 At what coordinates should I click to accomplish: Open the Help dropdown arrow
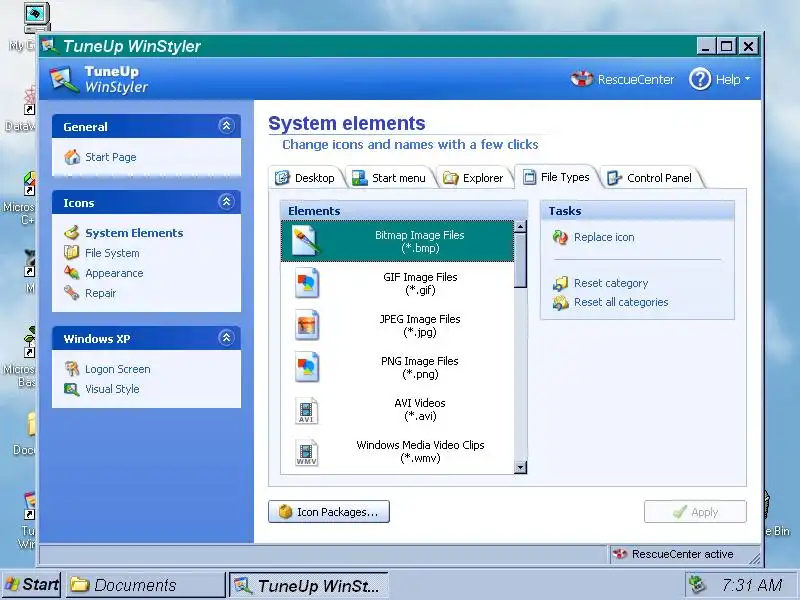tap(747, 79)
